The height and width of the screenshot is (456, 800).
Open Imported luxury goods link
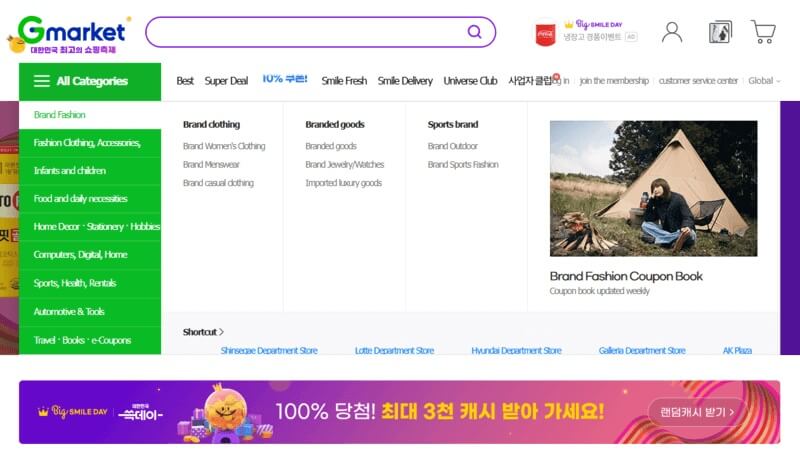343,183
